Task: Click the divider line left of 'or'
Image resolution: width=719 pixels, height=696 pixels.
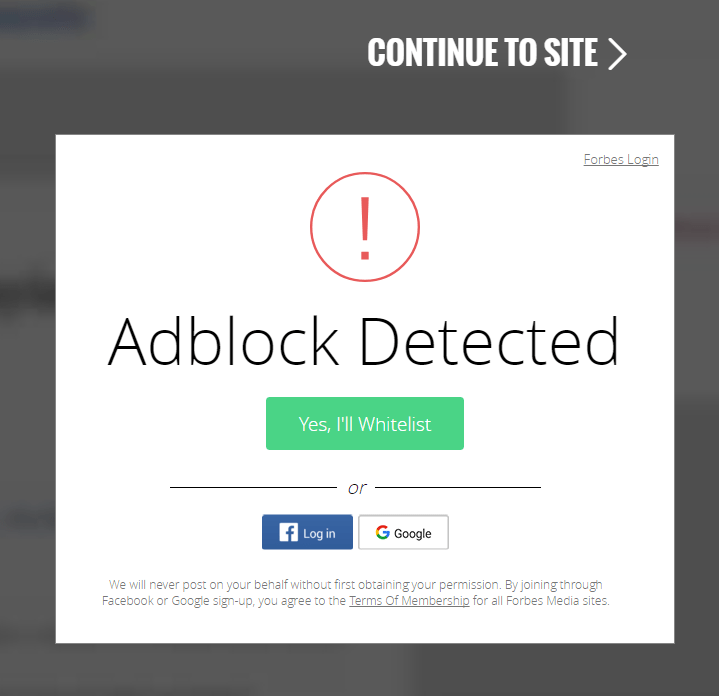Action: point(252,487)
